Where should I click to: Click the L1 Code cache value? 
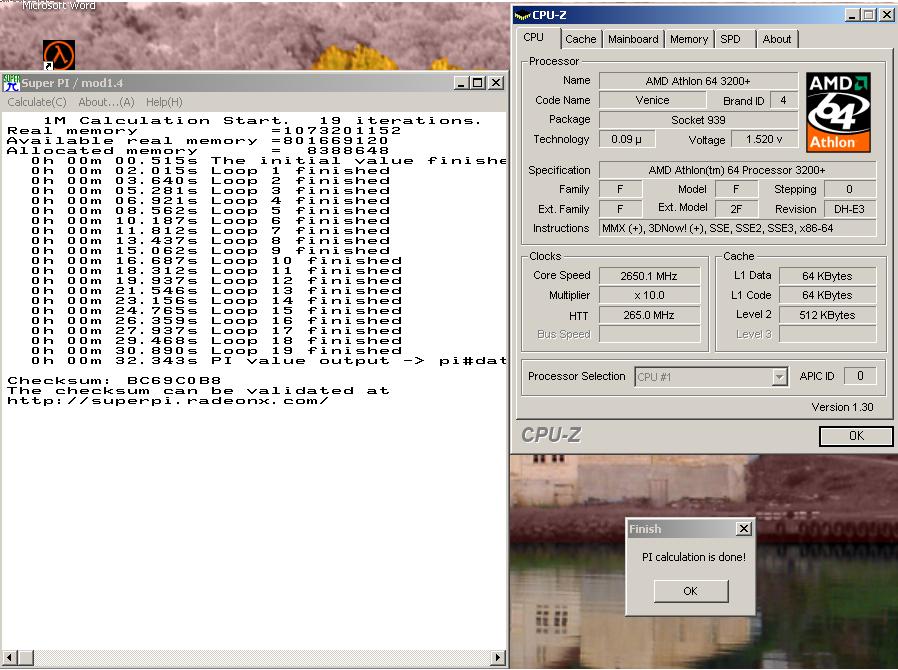828,295
